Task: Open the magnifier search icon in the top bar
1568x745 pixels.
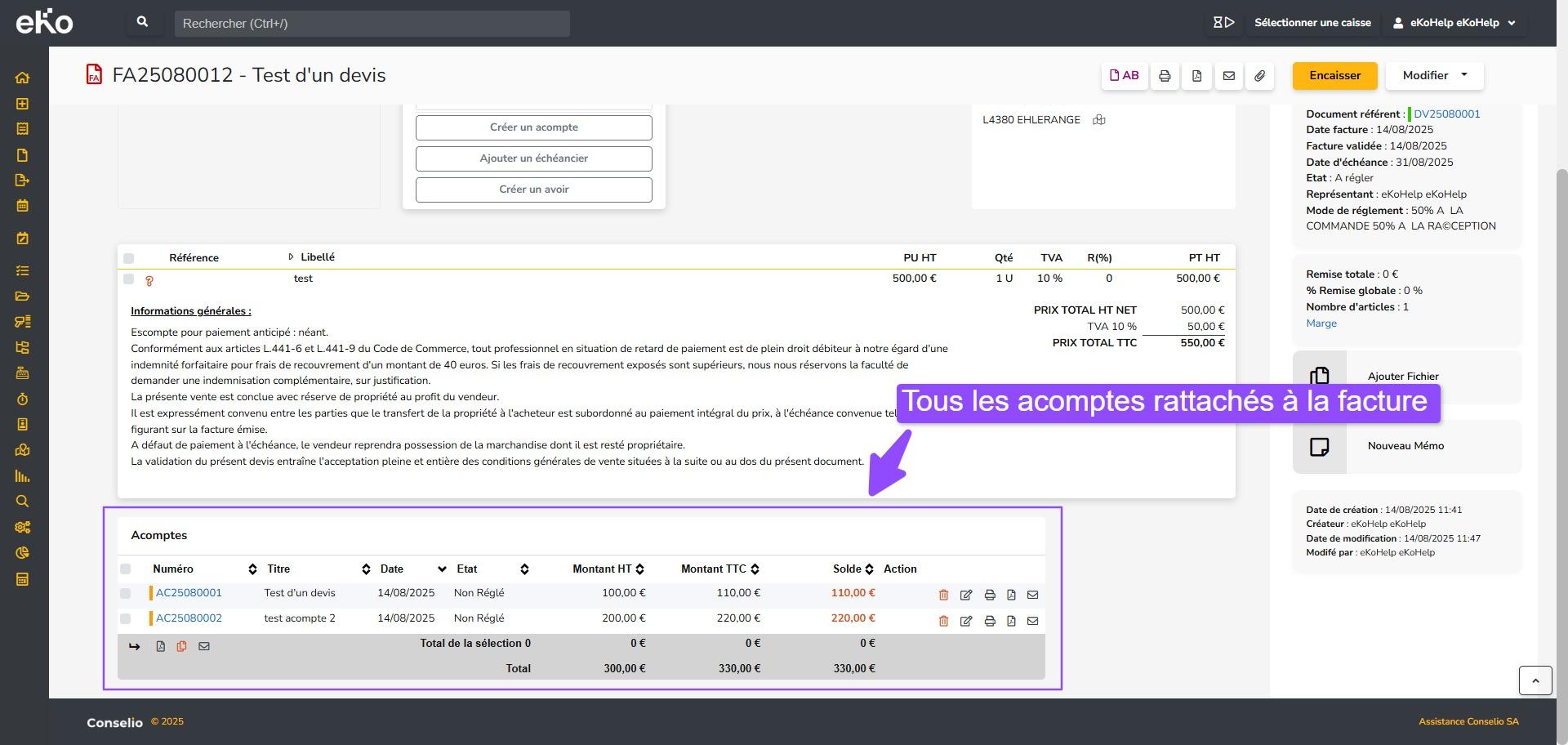Action: (143, 23)
